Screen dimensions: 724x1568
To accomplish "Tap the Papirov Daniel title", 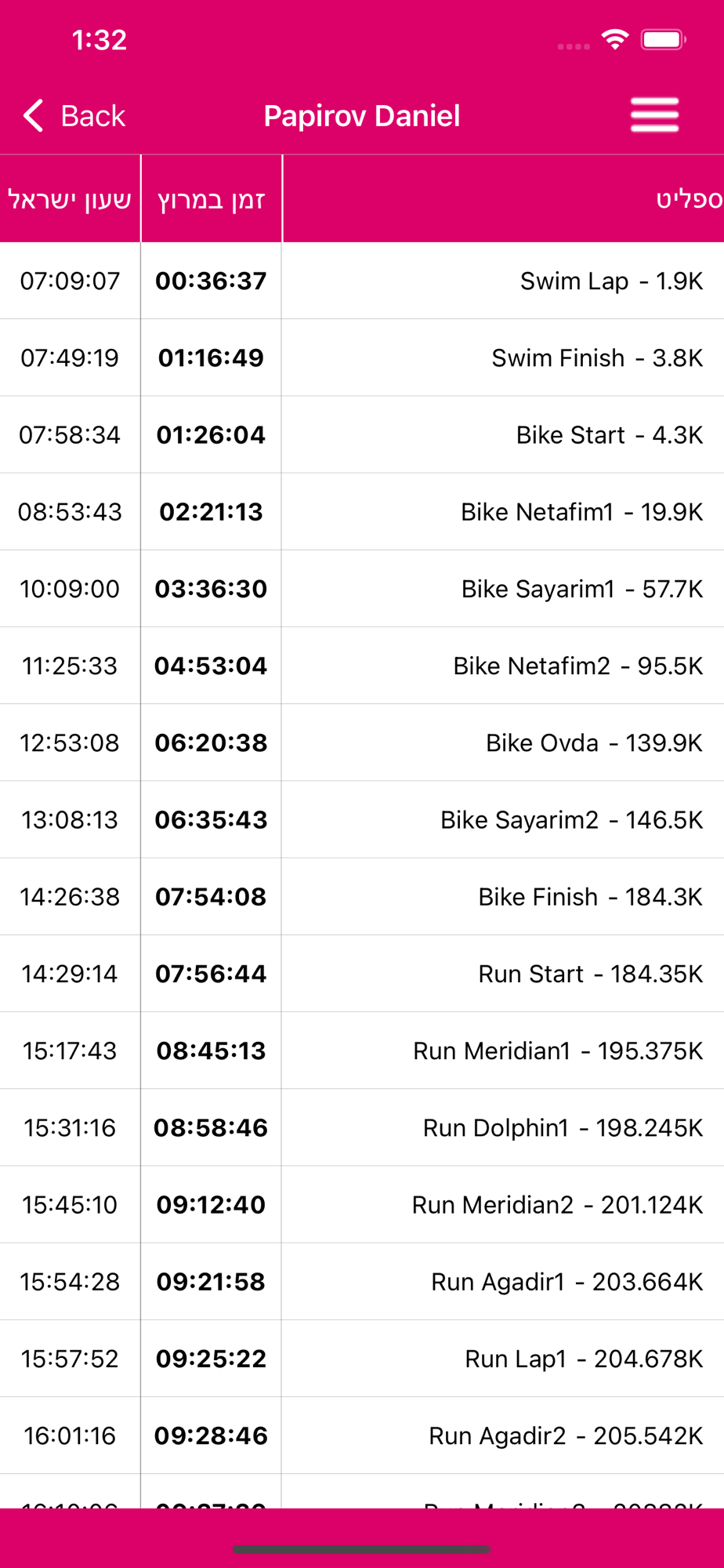I will click(x=361, y=116).
